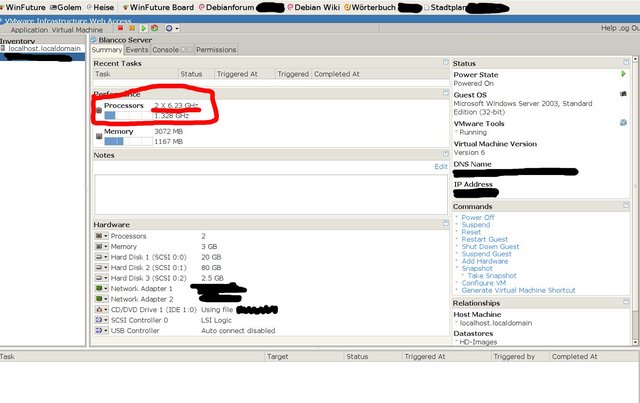This screenshot has height=403, width=640.
Task: Collapse the Hardware panel
Action: 446,223
